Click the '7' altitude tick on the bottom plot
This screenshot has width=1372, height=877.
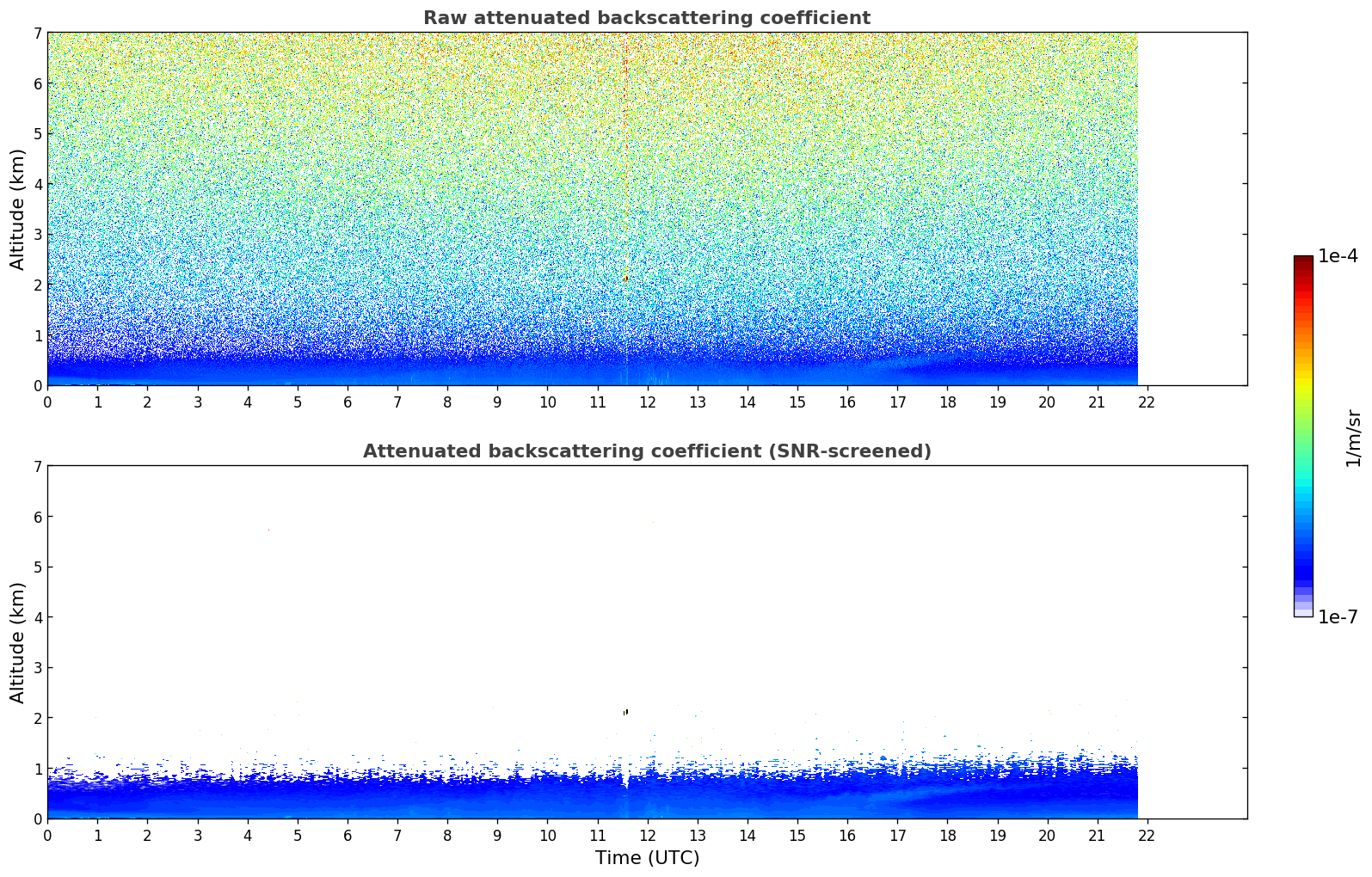(38, 467)
